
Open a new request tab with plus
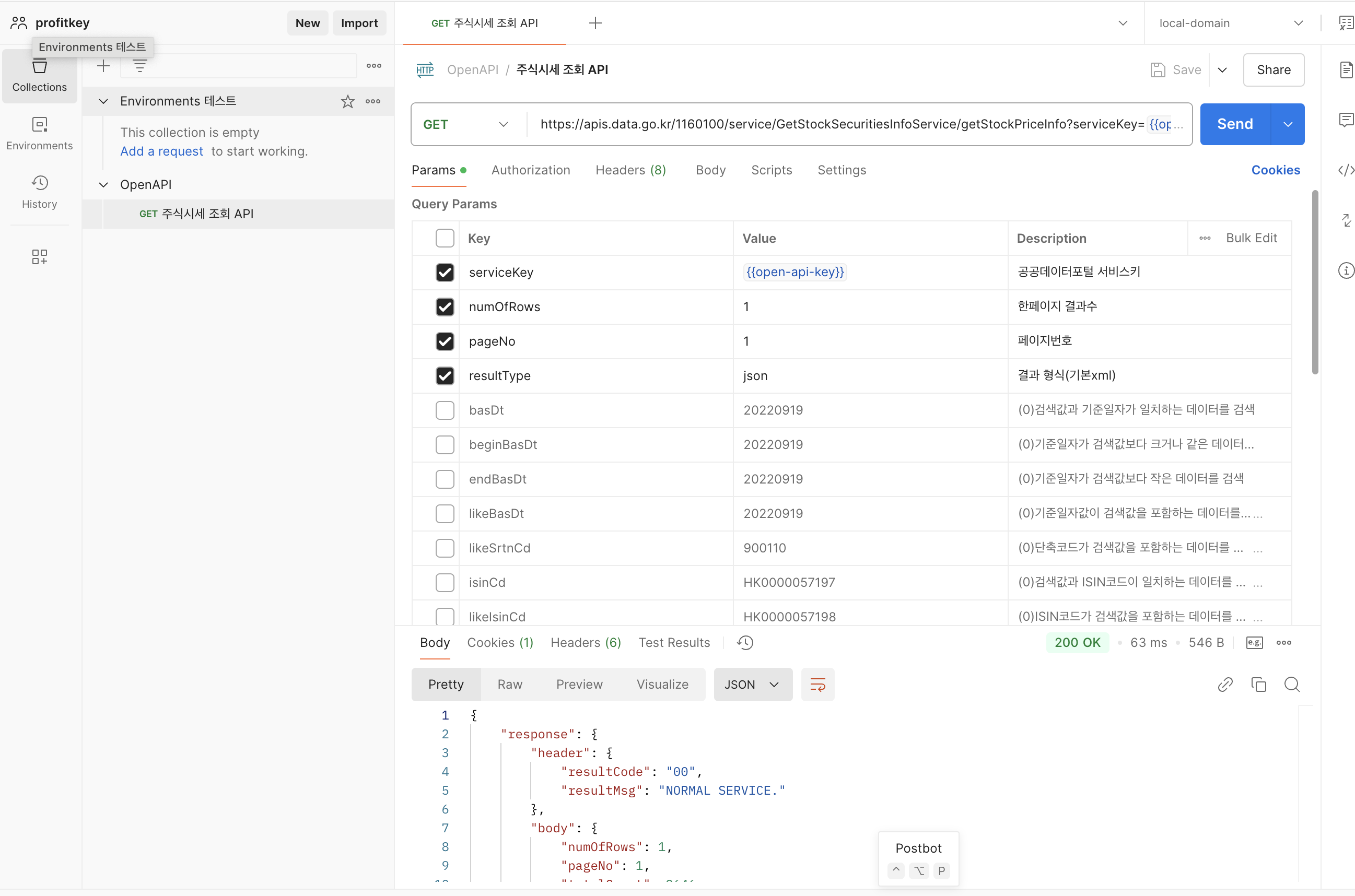[595, 23]
